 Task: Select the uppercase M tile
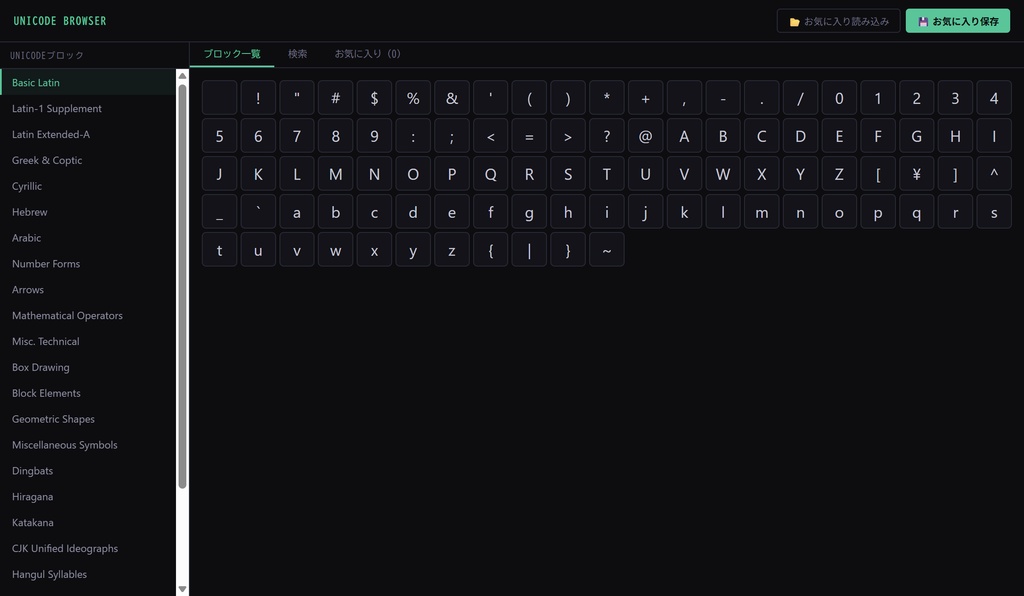tap(336, 174)
